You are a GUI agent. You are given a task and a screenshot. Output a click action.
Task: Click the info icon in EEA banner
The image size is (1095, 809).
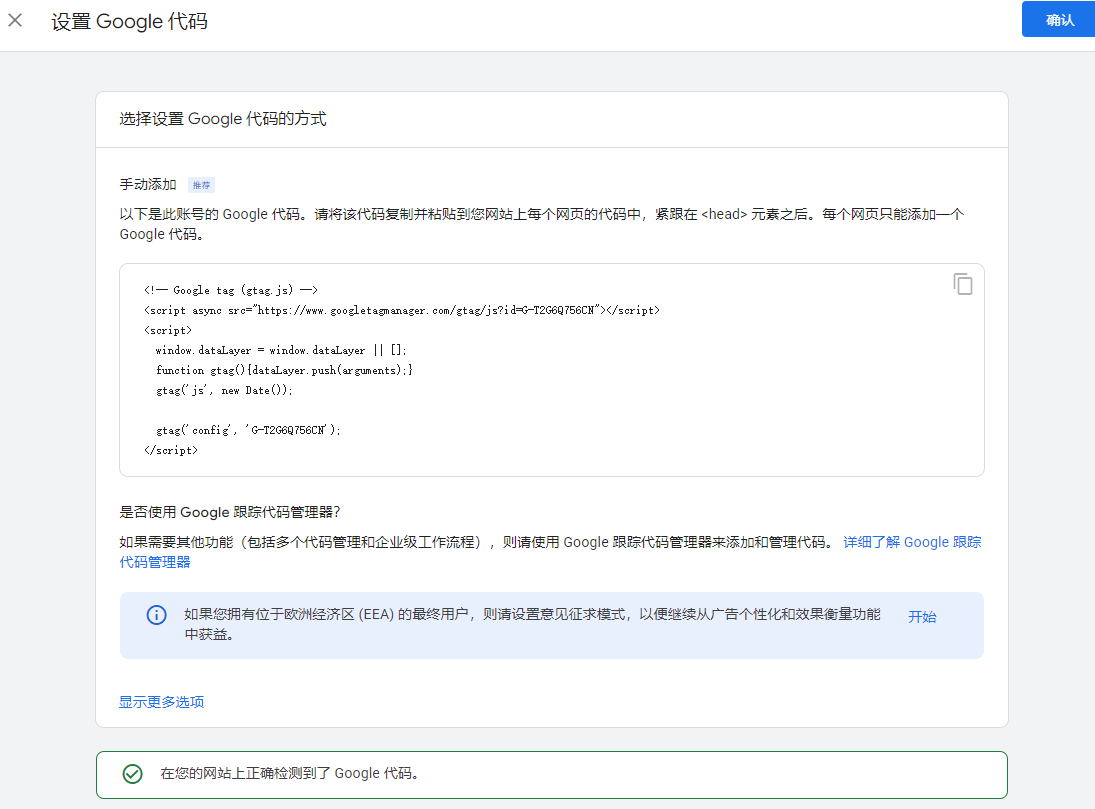click(x=156, y=615)
